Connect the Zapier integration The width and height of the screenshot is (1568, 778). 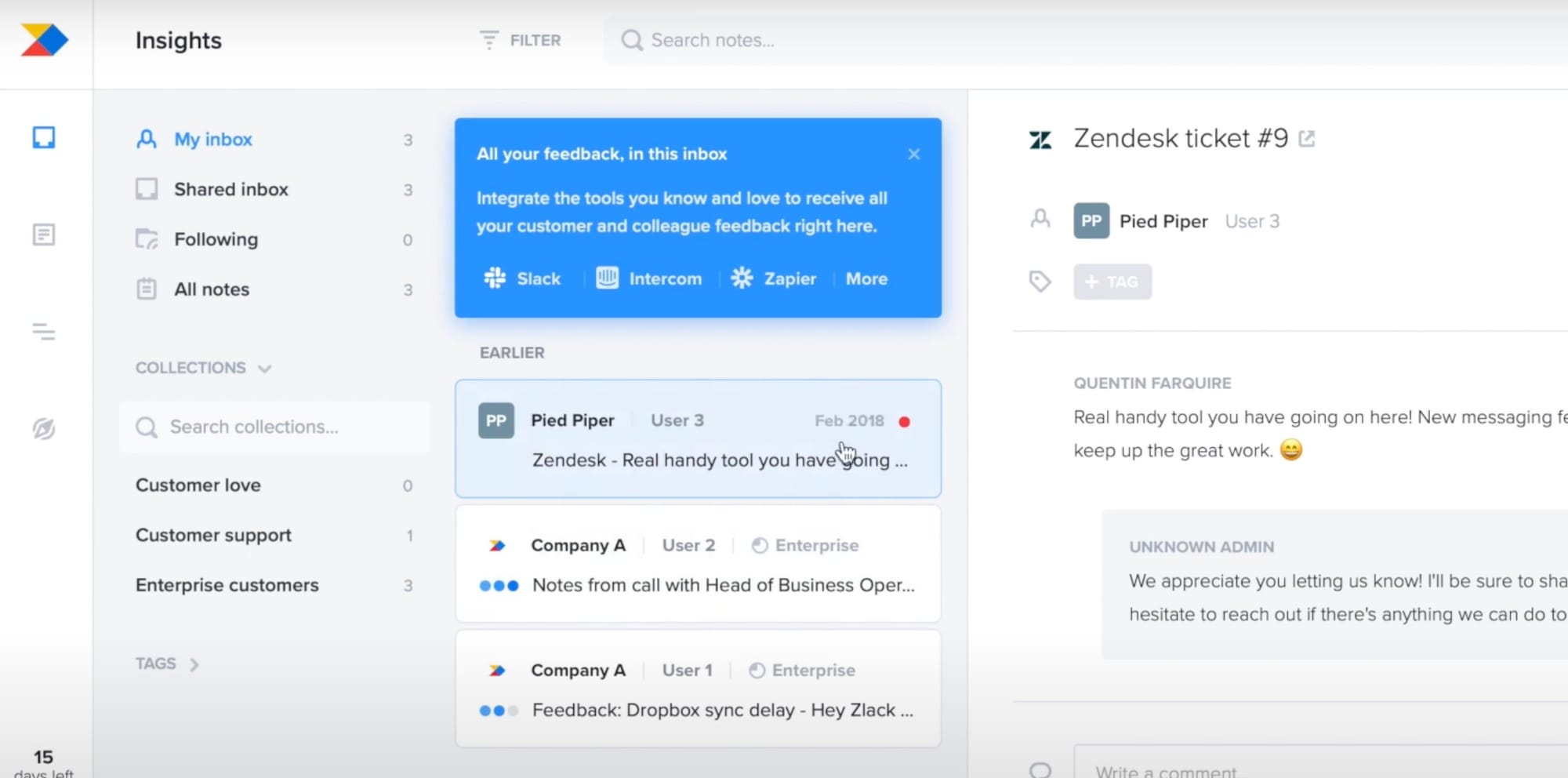tap(774, 278)
